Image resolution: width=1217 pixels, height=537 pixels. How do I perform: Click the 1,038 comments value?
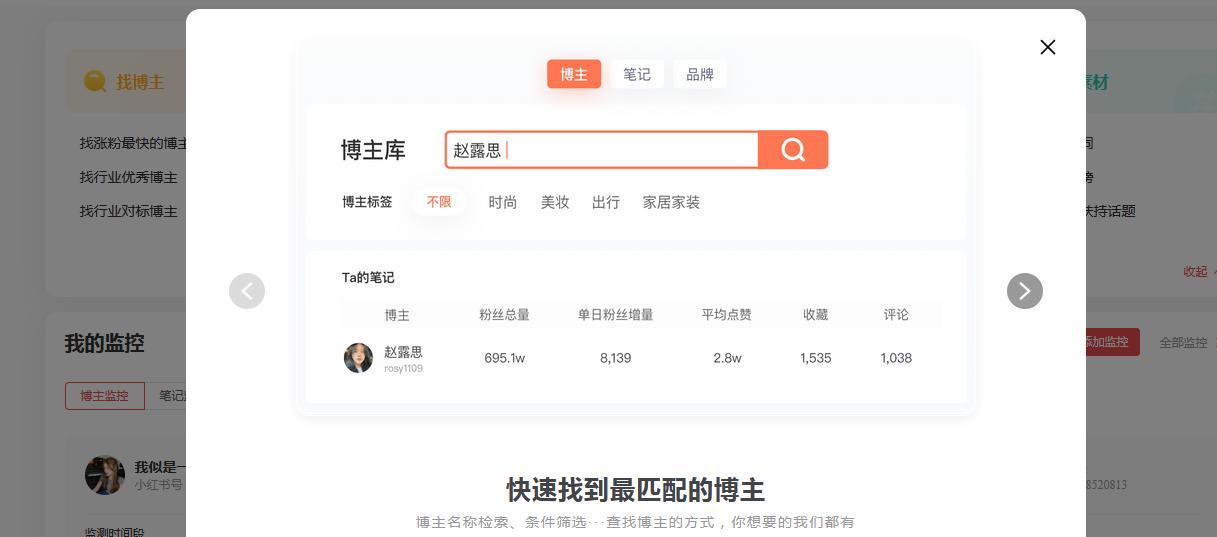(x=896, y=358)
